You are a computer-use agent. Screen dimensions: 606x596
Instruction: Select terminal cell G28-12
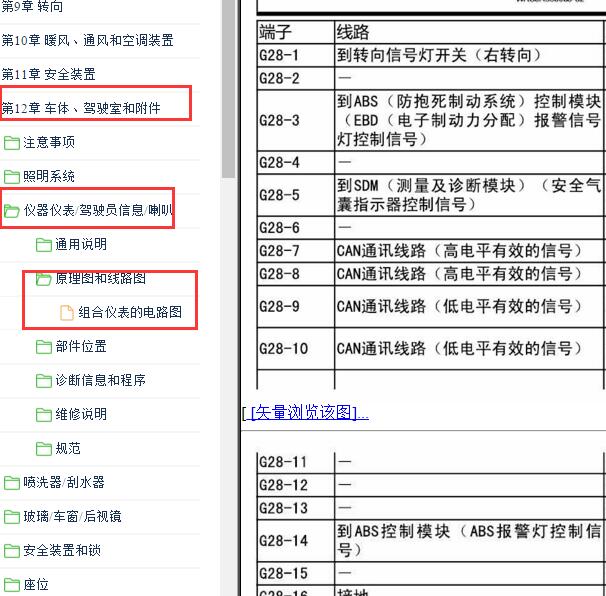point(296,485)
